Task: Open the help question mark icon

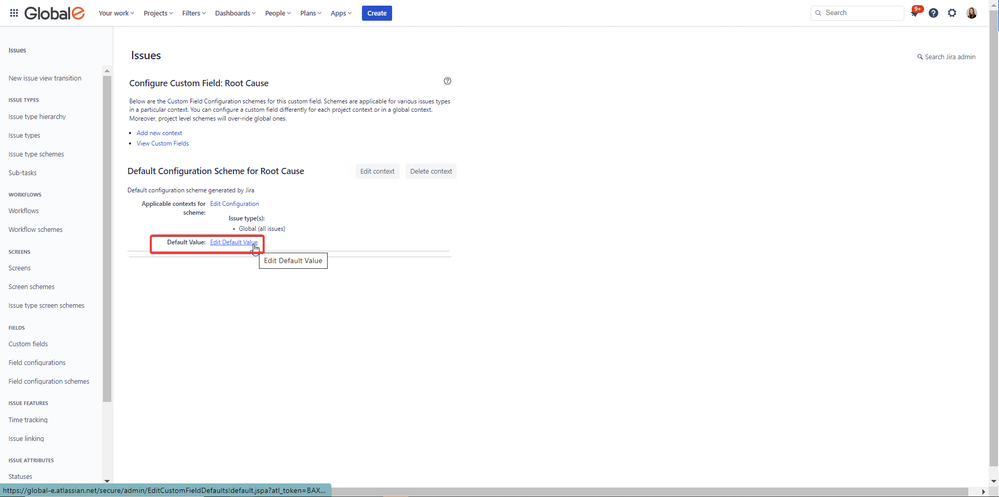Action: (x=933, y=13)
